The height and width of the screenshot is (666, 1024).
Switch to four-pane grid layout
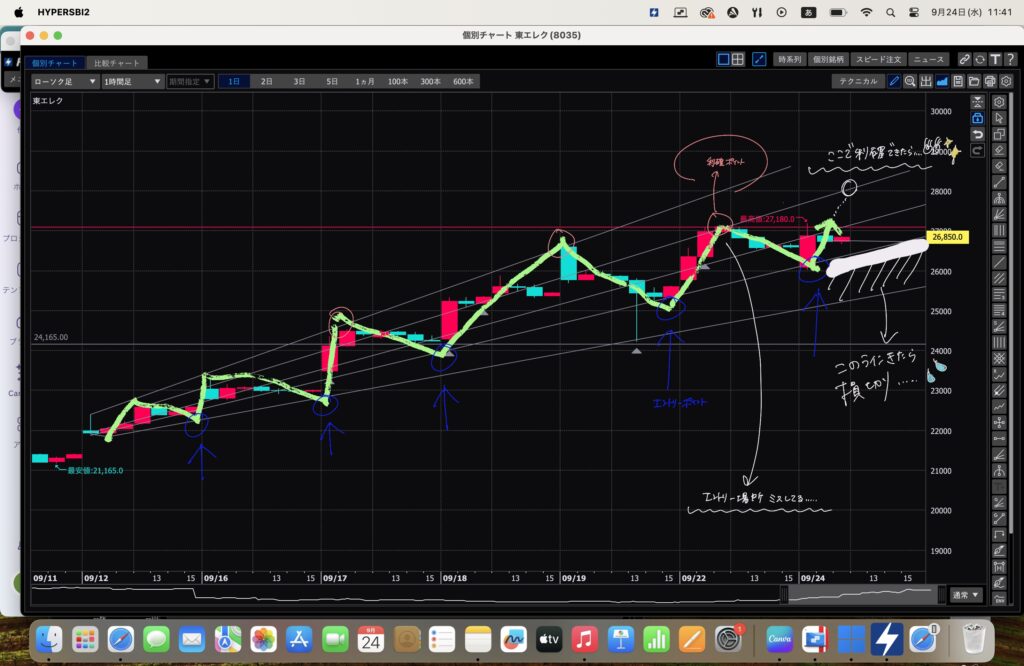tap(737, 59)
